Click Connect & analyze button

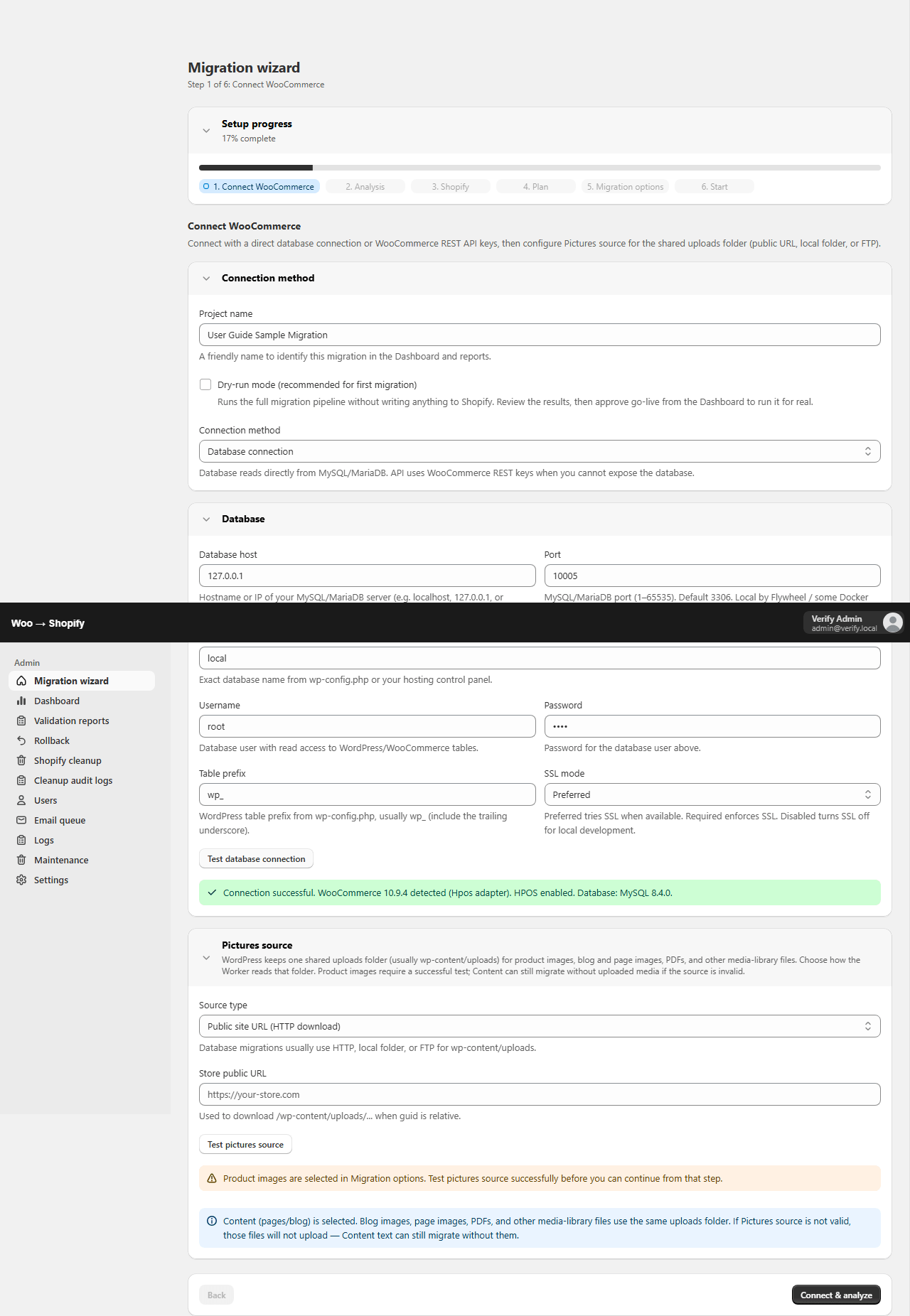[836, 1295]
